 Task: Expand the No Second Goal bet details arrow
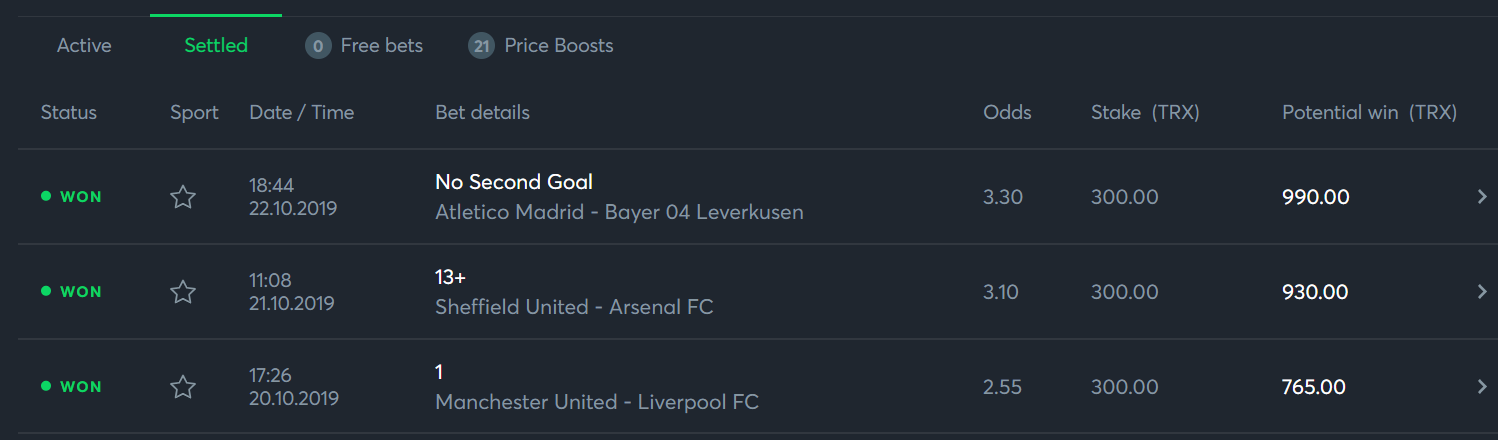1482,197
